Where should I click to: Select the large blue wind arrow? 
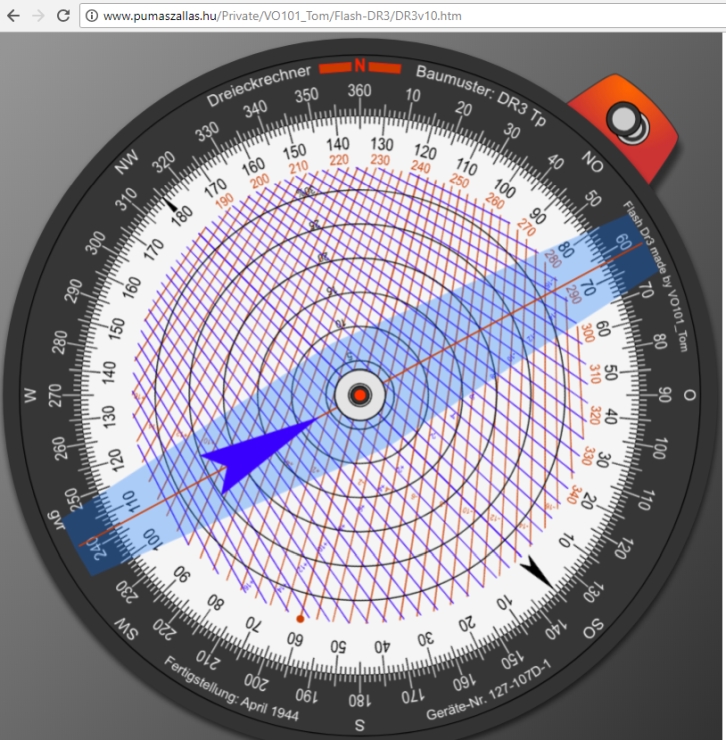click(258, 454)
